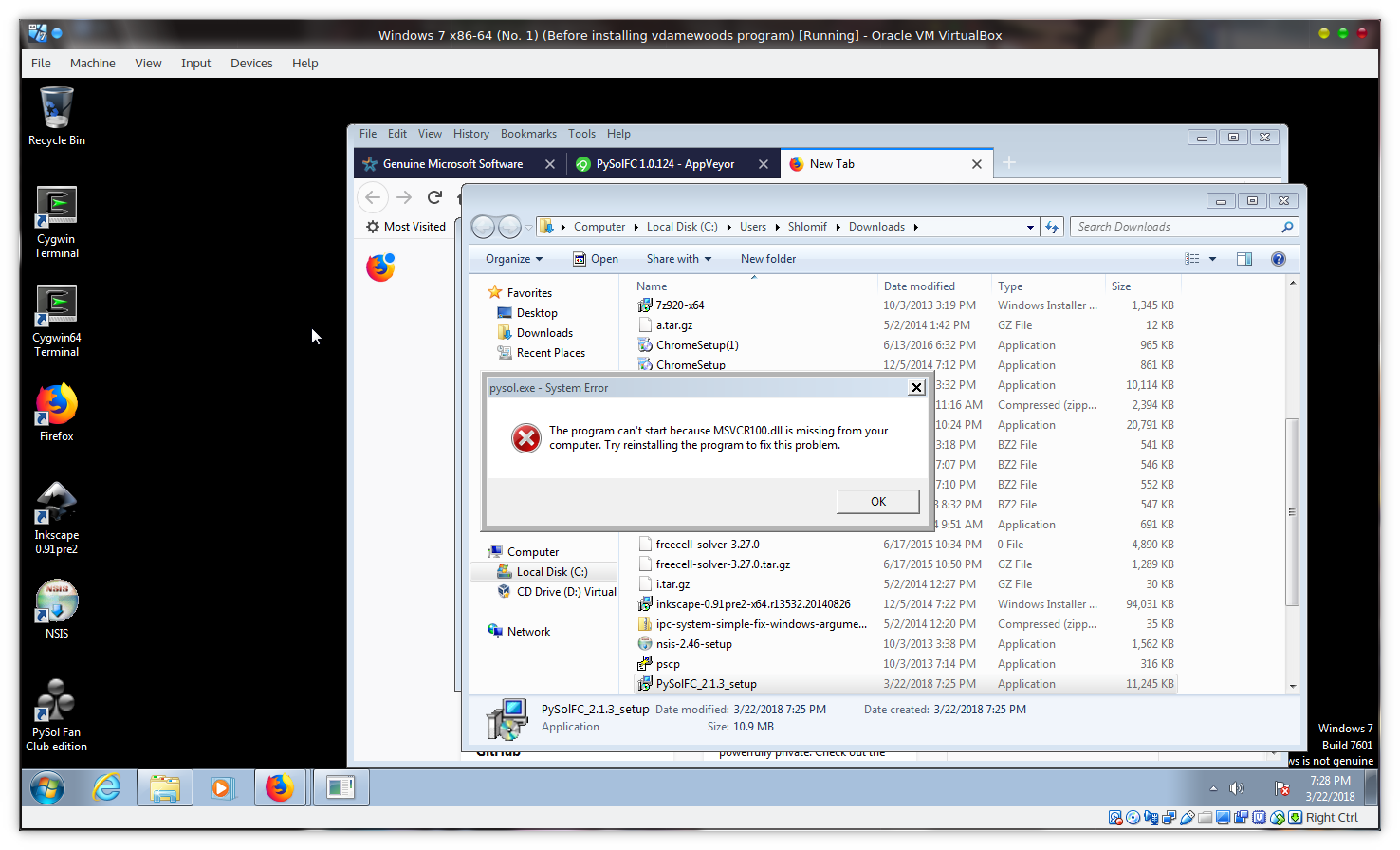The image size is (1400, 850).
Task: Open Windows Explorer taskbar button
Action: pos(165,787)
